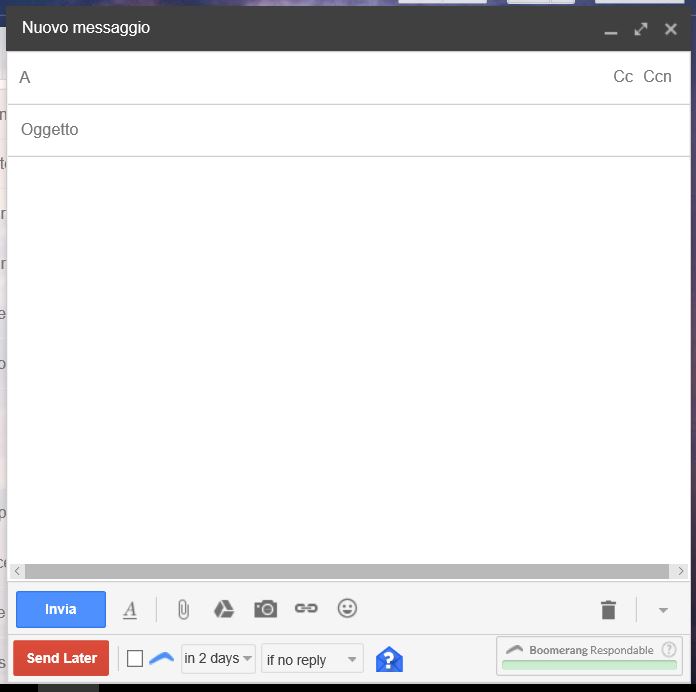
Task: Click the horizontal scrollbar right arrow
Action: tap(681, 571)
